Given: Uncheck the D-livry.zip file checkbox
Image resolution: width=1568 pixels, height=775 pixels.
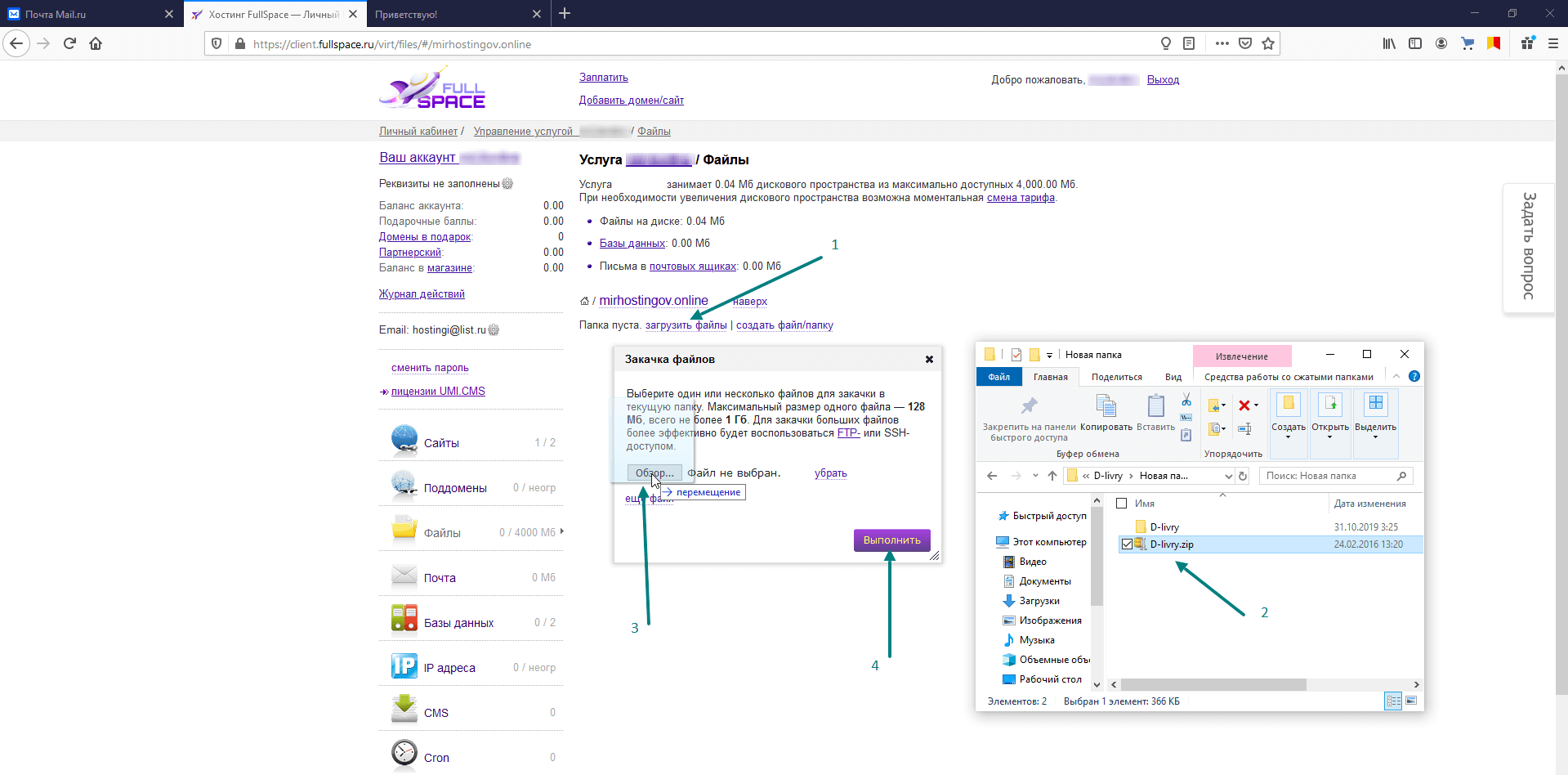Looking at the screenshot, I should click(1128, 544).
